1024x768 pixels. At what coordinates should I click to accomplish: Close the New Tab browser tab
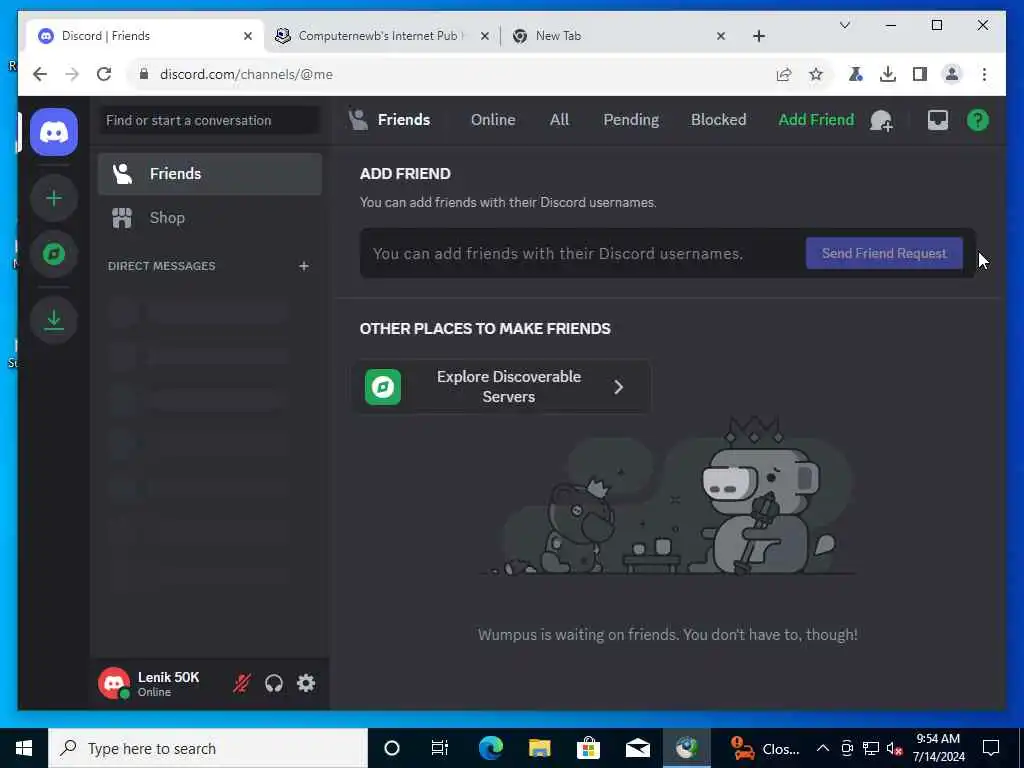[721, 37]
